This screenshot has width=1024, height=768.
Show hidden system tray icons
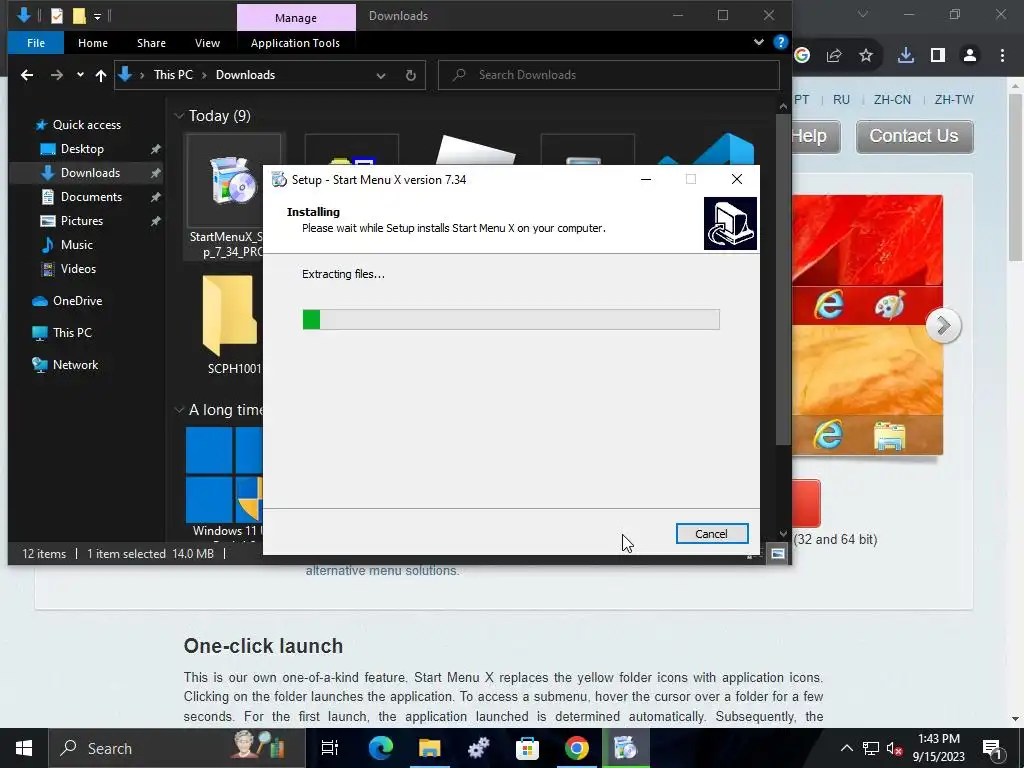point(846,748)
